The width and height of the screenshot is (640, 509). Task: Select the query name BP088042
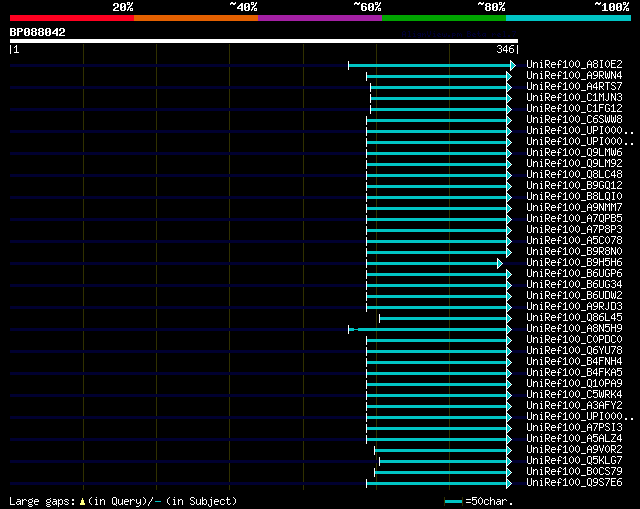tap(38, 32)
